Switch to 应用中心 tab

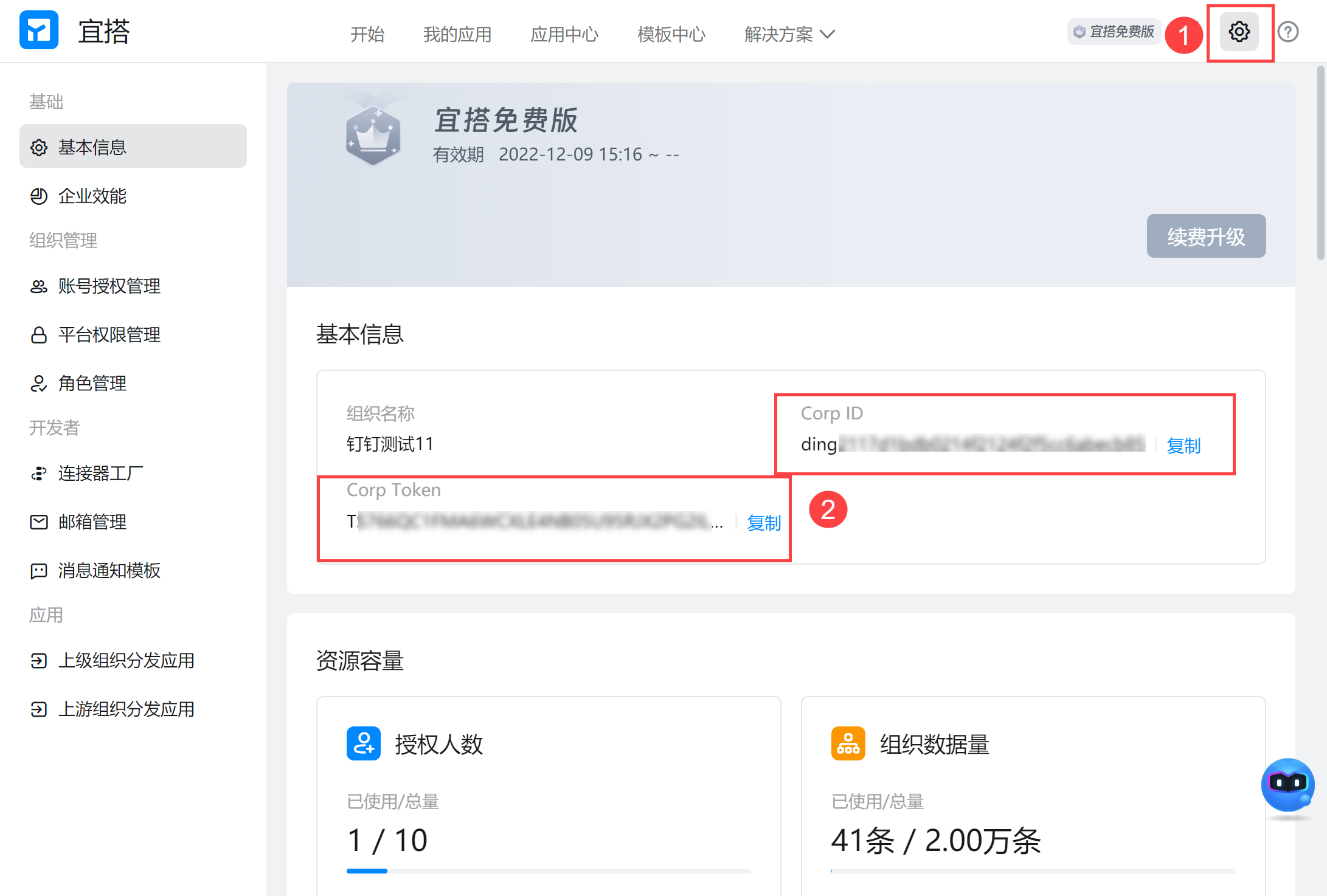point(564,34)
